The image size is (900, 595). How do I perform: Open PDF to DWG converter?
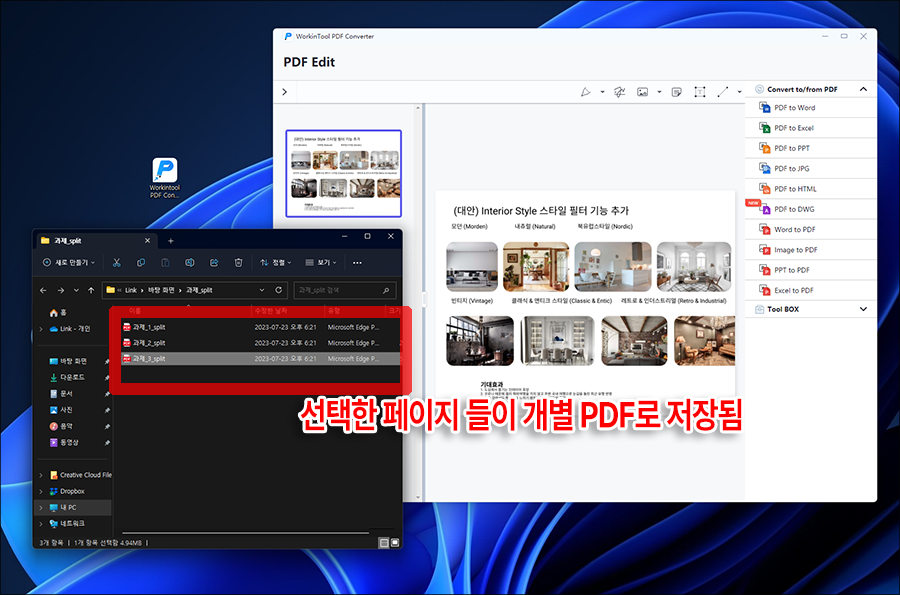[810, 209]
